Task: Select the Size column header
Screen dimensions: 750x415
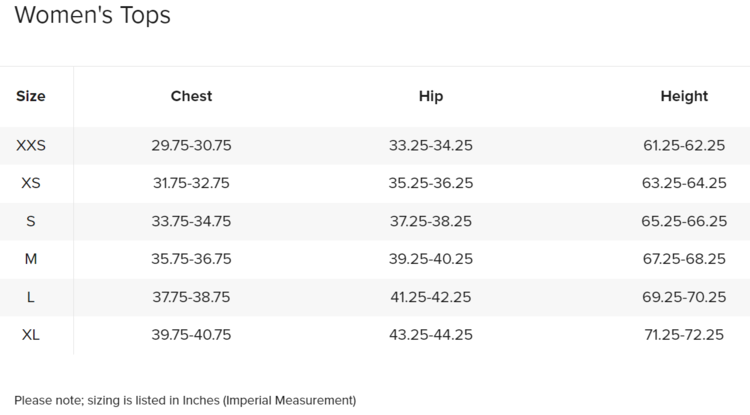Action: pyautogui.click(x=31, y=97)
